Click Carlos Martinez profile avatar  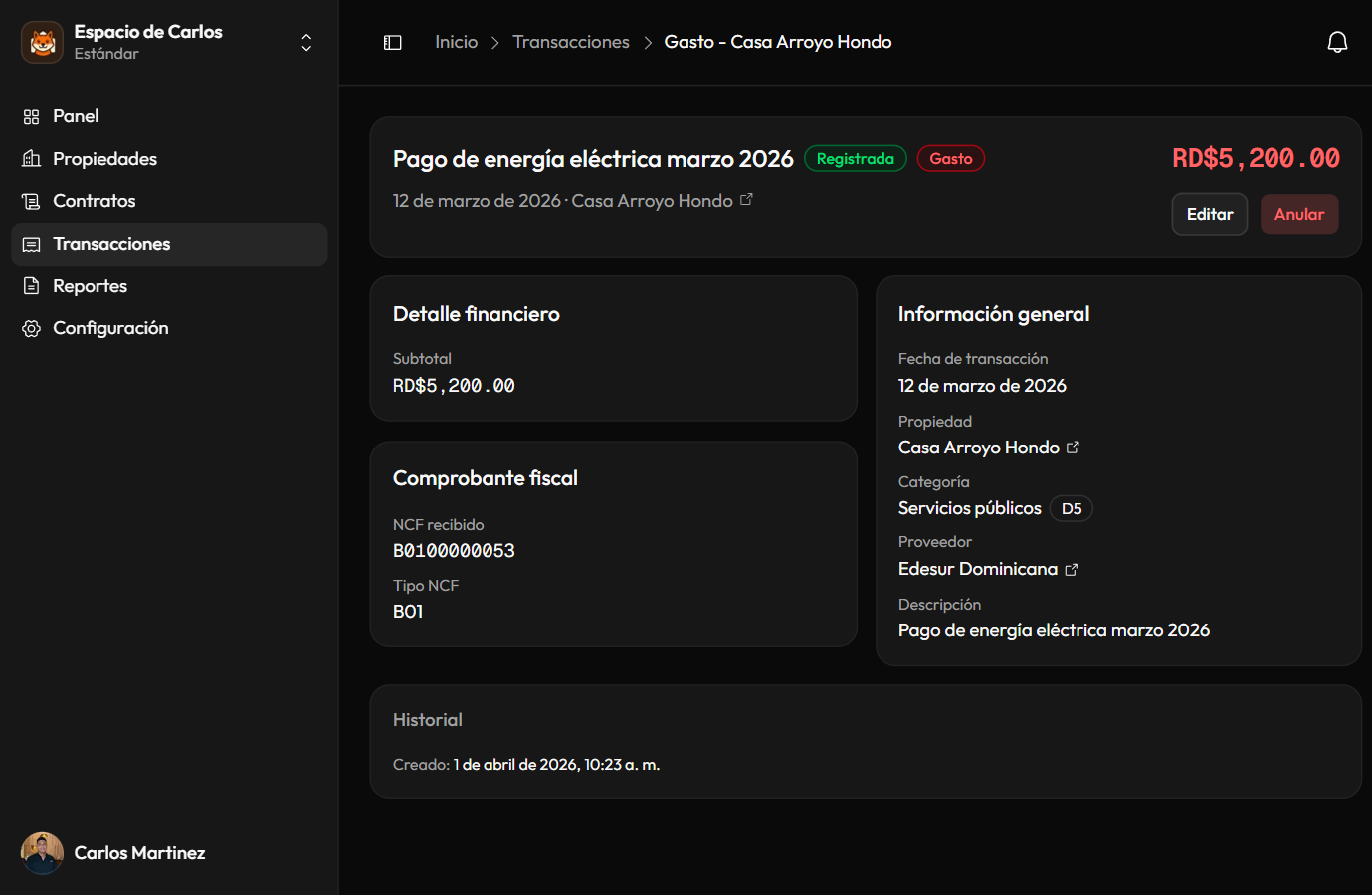42,853
